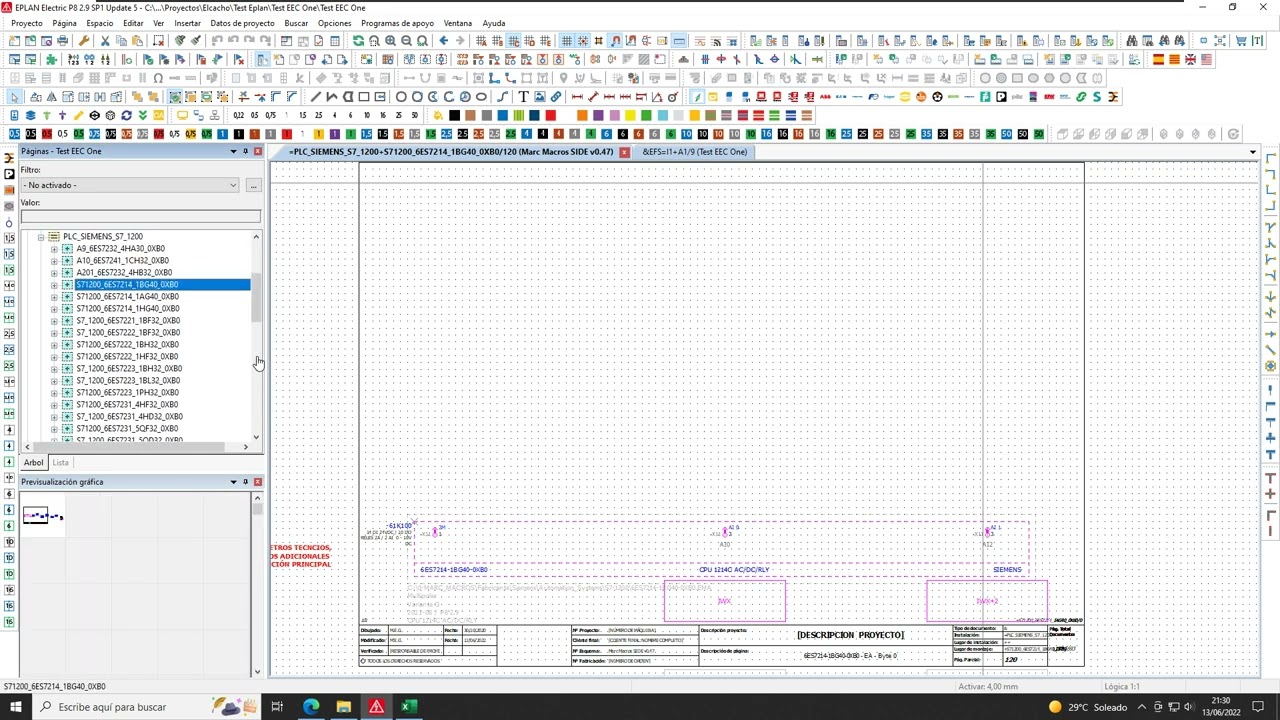The height and width of the screenshot is (720, 1280).
Task: Expand the S71200_6ES7214_1AG40_0XB0 tree node
Action: click(x=54, y=296)
